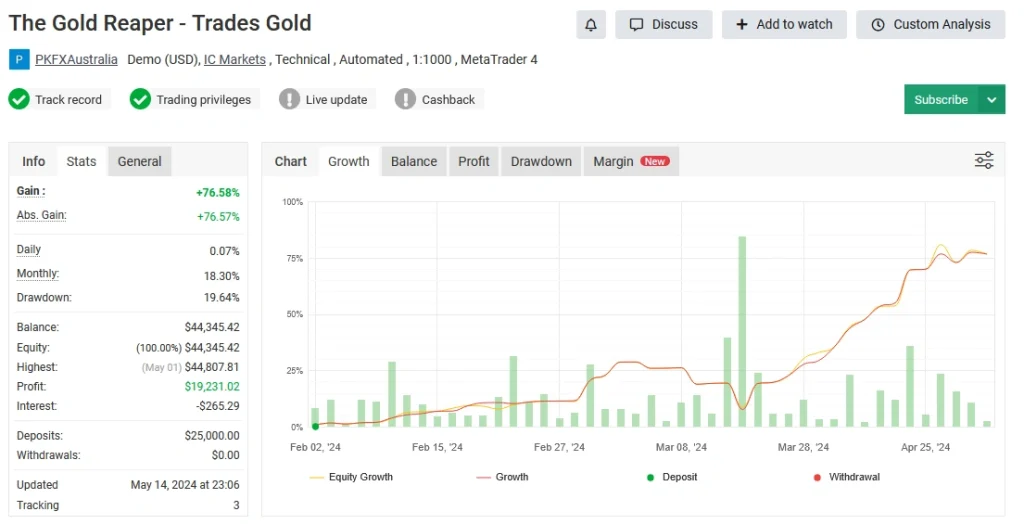
Task: Open the chart settings sliders icon
Action: pyautogui.click(x=984, y=160)
